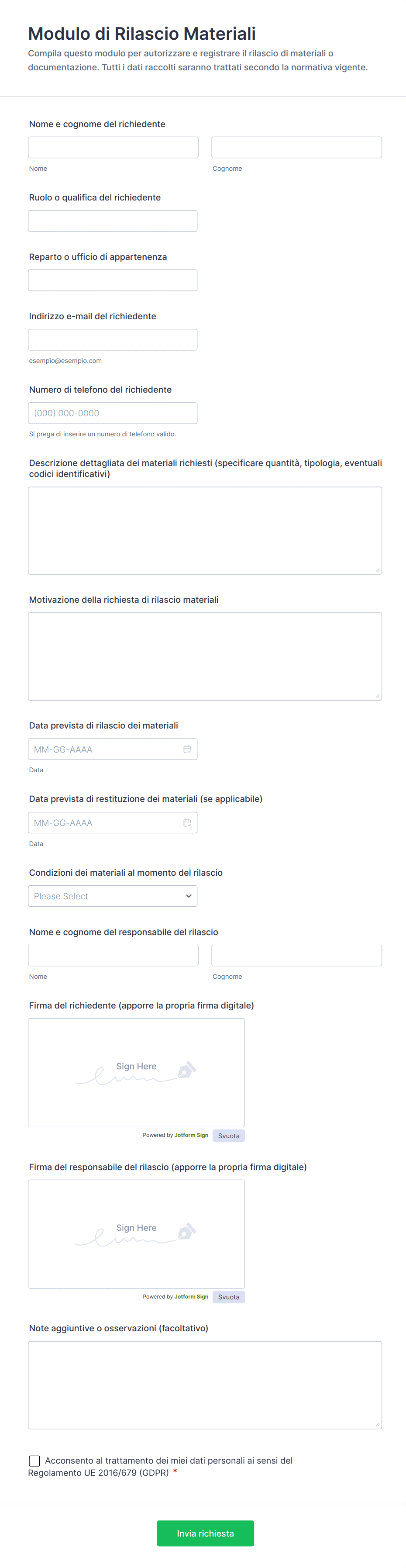Screen dimensions: 406x1568
Task: Click the additional notes textarea
Action: 204,1385
